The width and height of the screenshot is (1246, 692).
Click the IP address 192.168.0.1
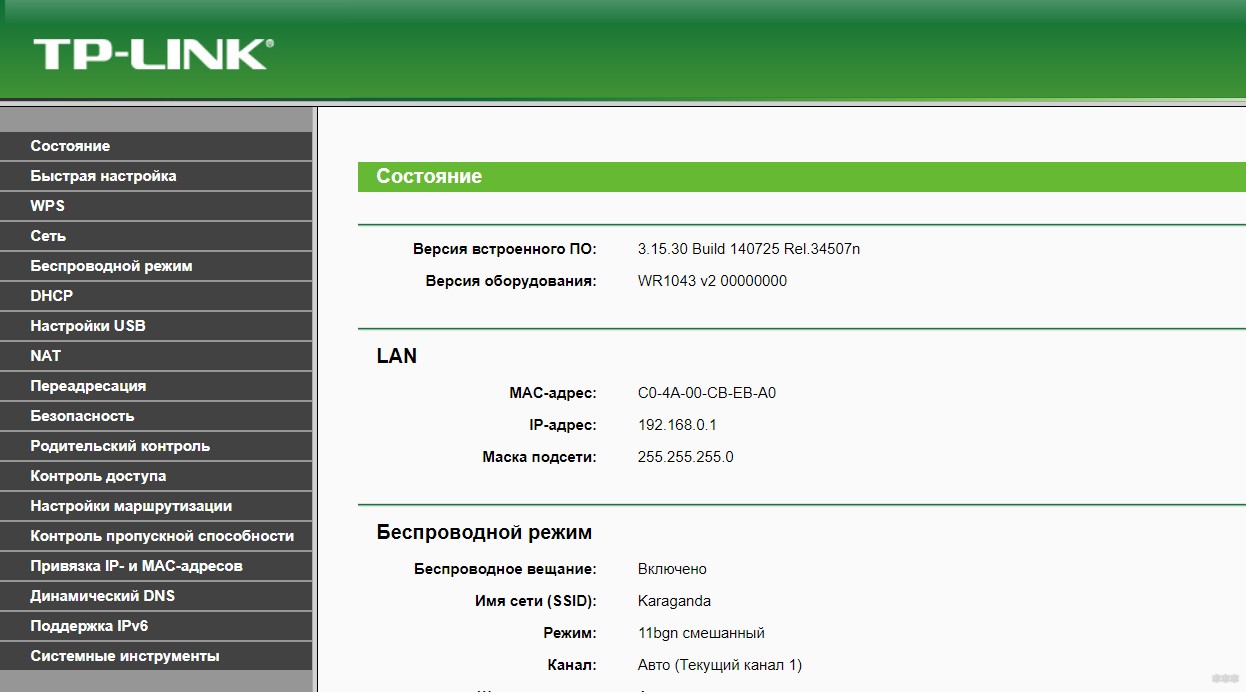coord(677,425)
